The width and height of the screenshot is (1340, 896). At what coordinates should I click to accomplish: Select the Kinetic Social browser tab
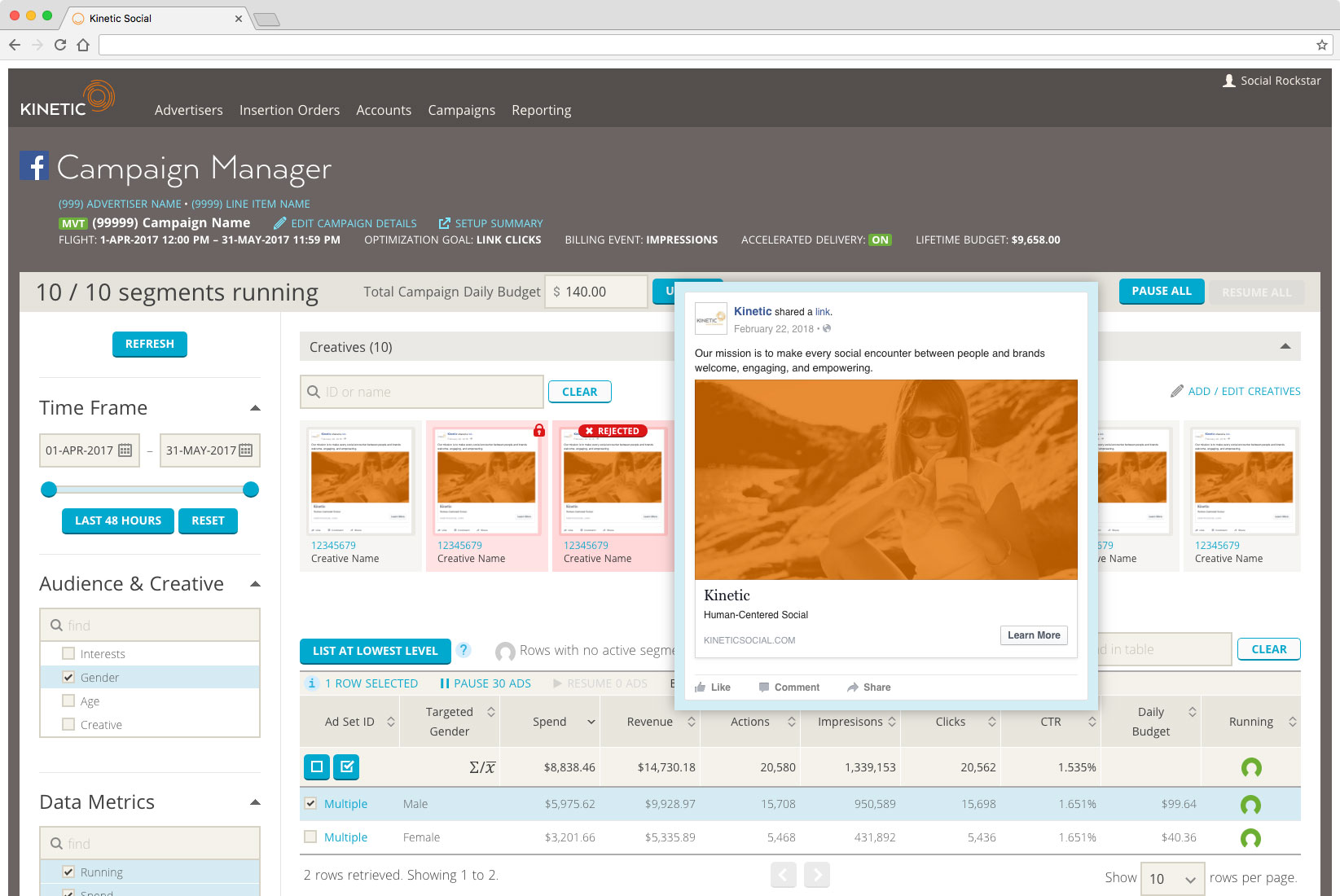coord(156,18)
